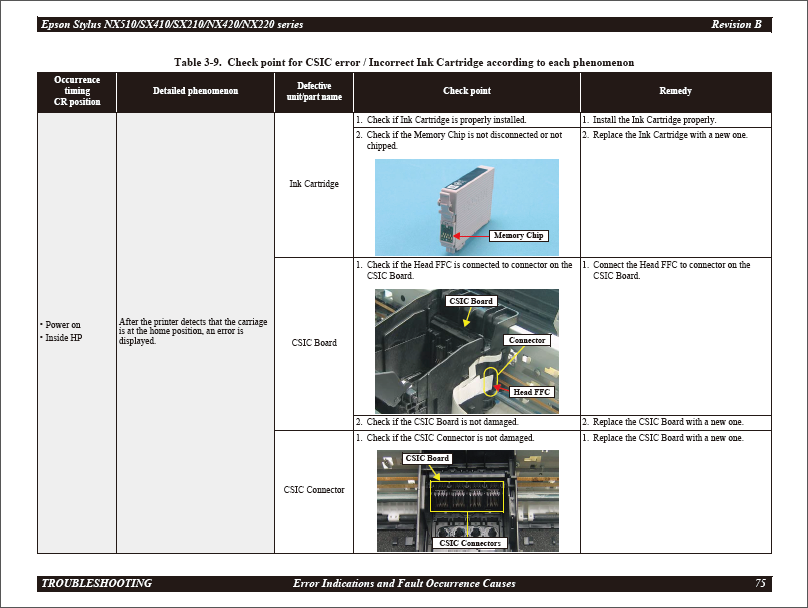
Task: Click the Defective unit/part name header
Action: point(314,91)
